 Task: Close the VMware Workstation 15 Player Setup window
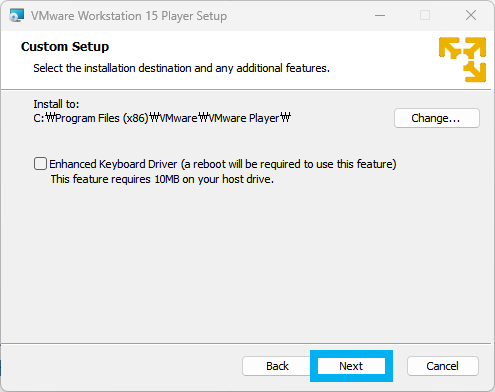[471, 15]
